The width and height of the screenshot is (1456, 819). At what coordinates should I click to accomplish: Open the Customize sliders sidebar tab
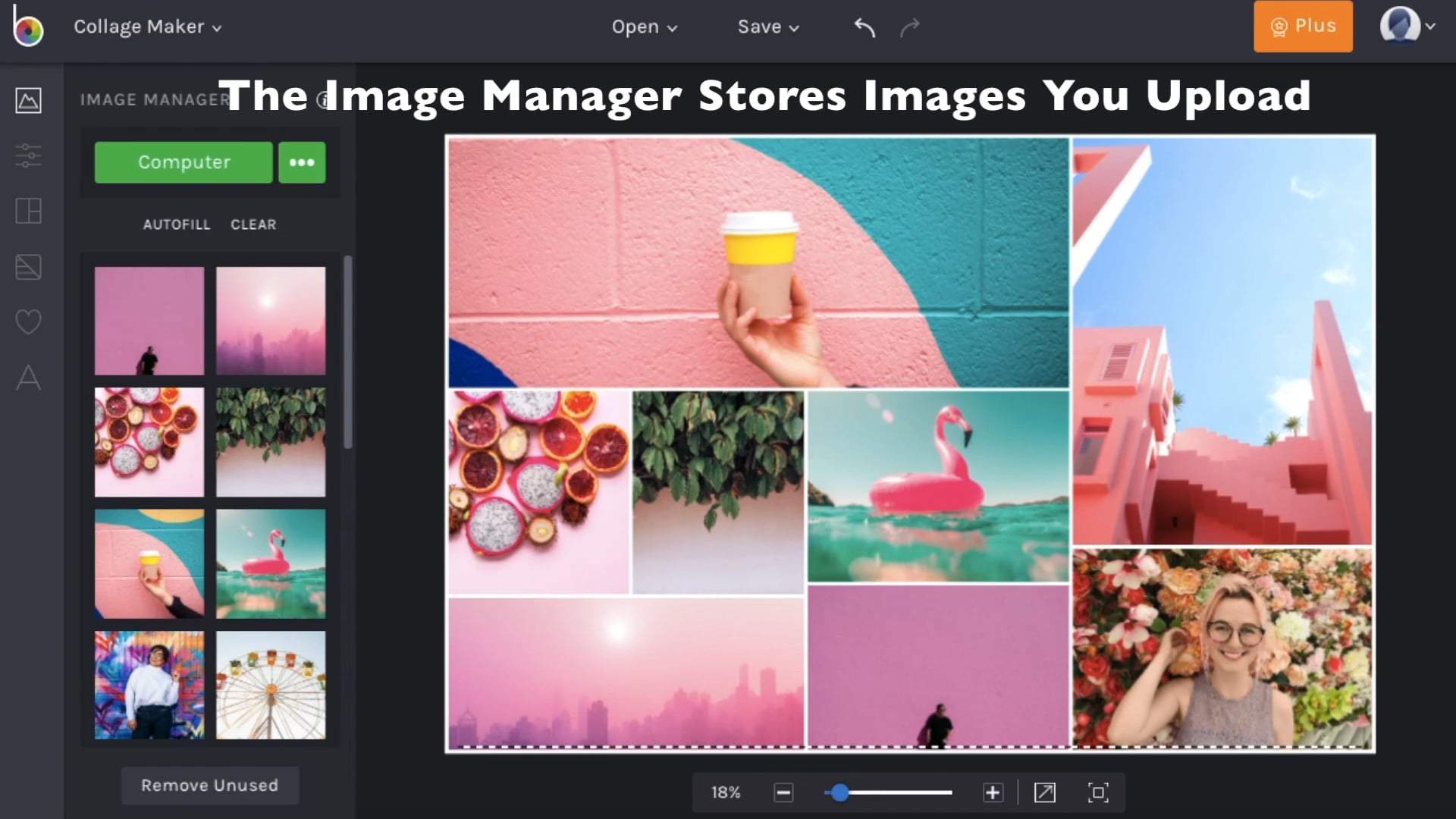pyautogui.click(x=28, y=155)
